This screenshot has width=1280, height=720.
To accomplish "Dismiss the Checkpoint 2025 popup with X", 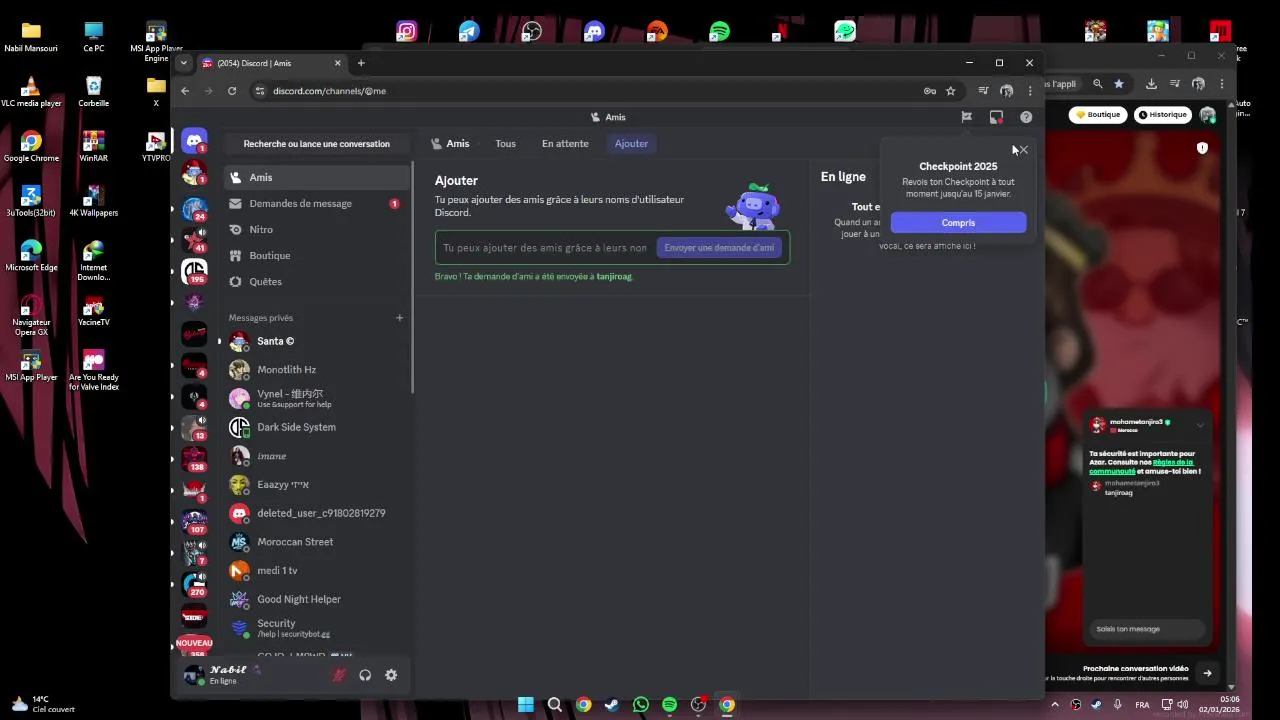I will coord(1023,150).
